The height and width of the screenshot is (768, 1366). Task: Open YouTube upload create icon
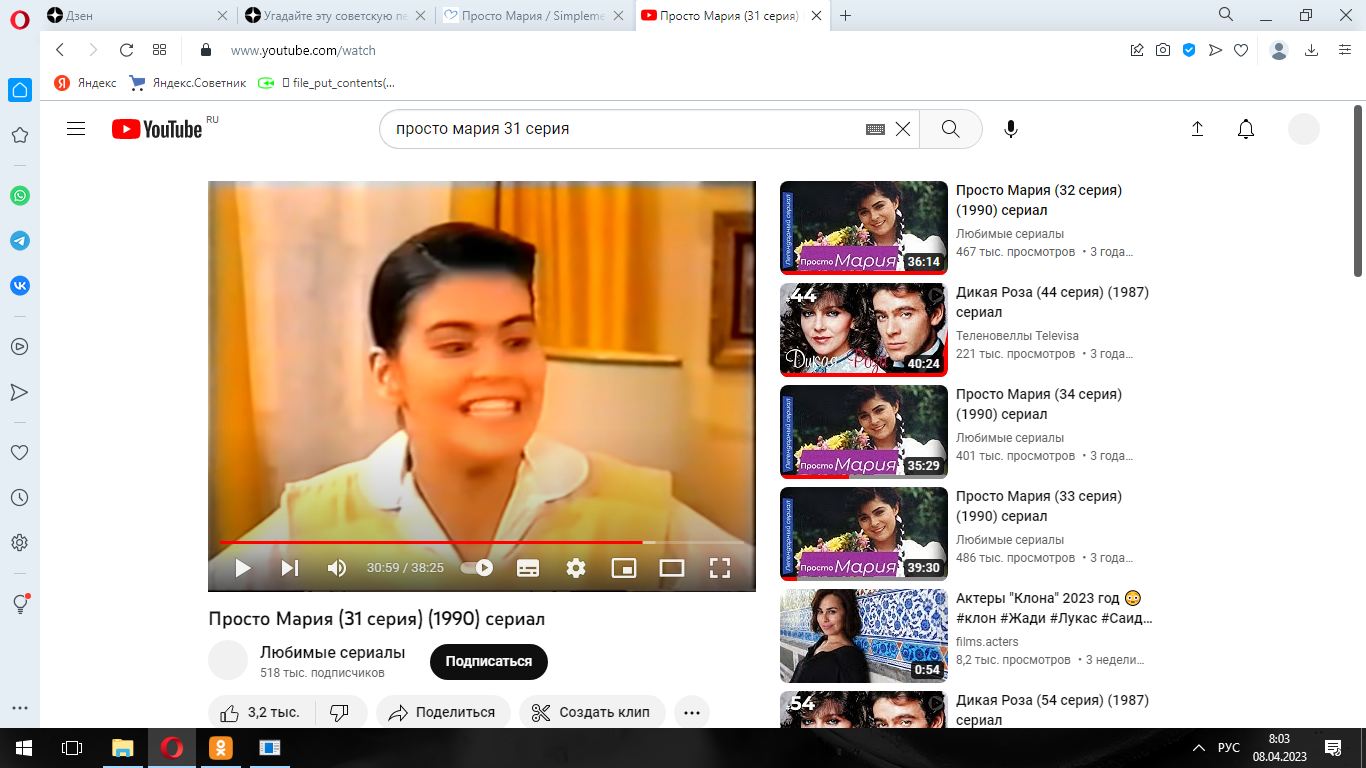click(1197, 129)
